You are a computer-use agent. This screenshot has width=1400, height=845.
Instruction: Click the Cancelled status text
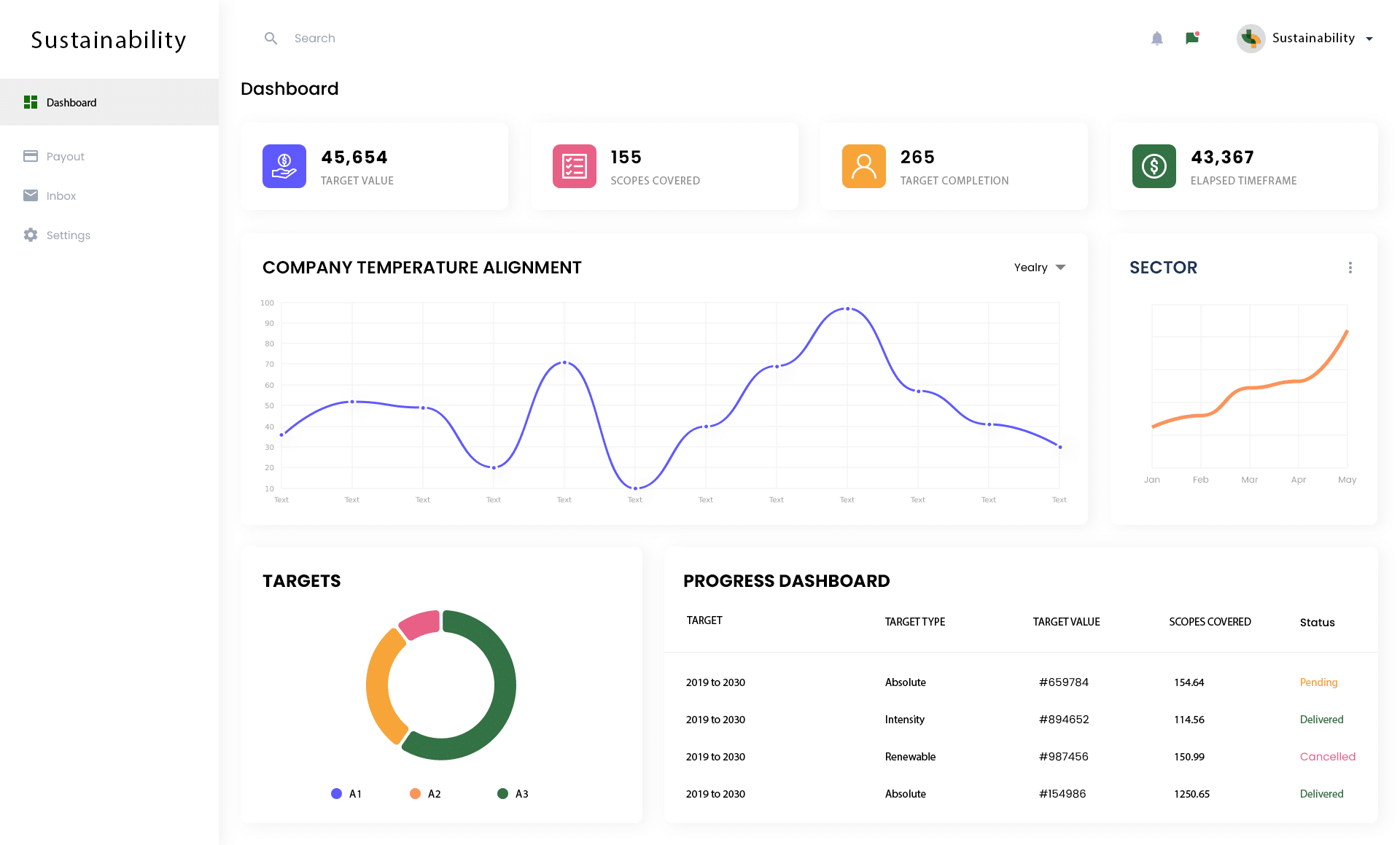point(1328,756)
